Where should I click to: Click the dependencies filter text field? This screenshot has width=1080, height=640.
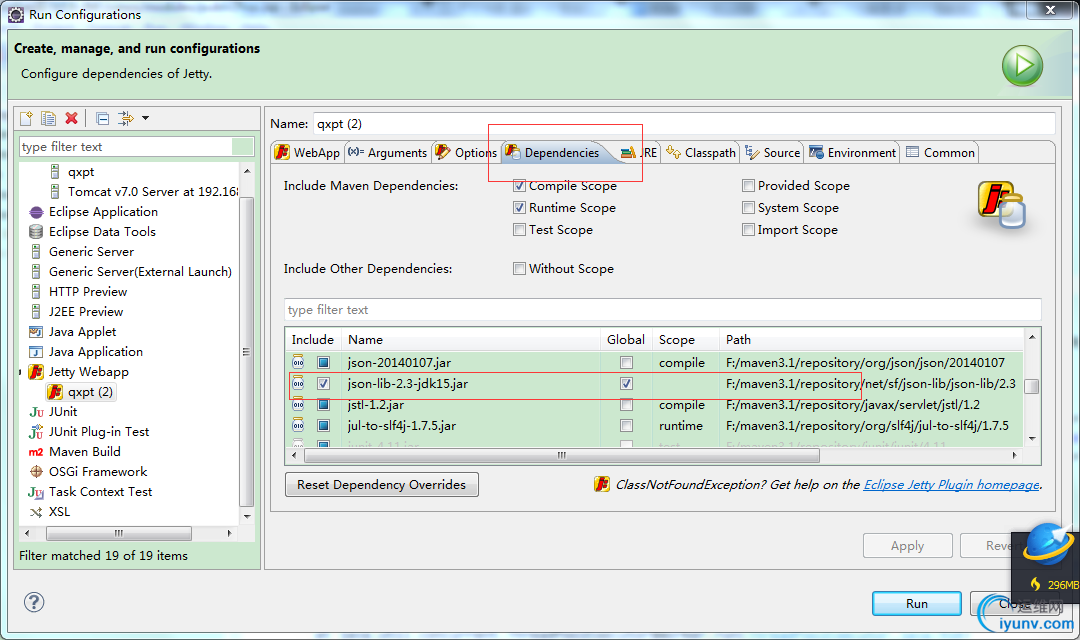(663, 310)
